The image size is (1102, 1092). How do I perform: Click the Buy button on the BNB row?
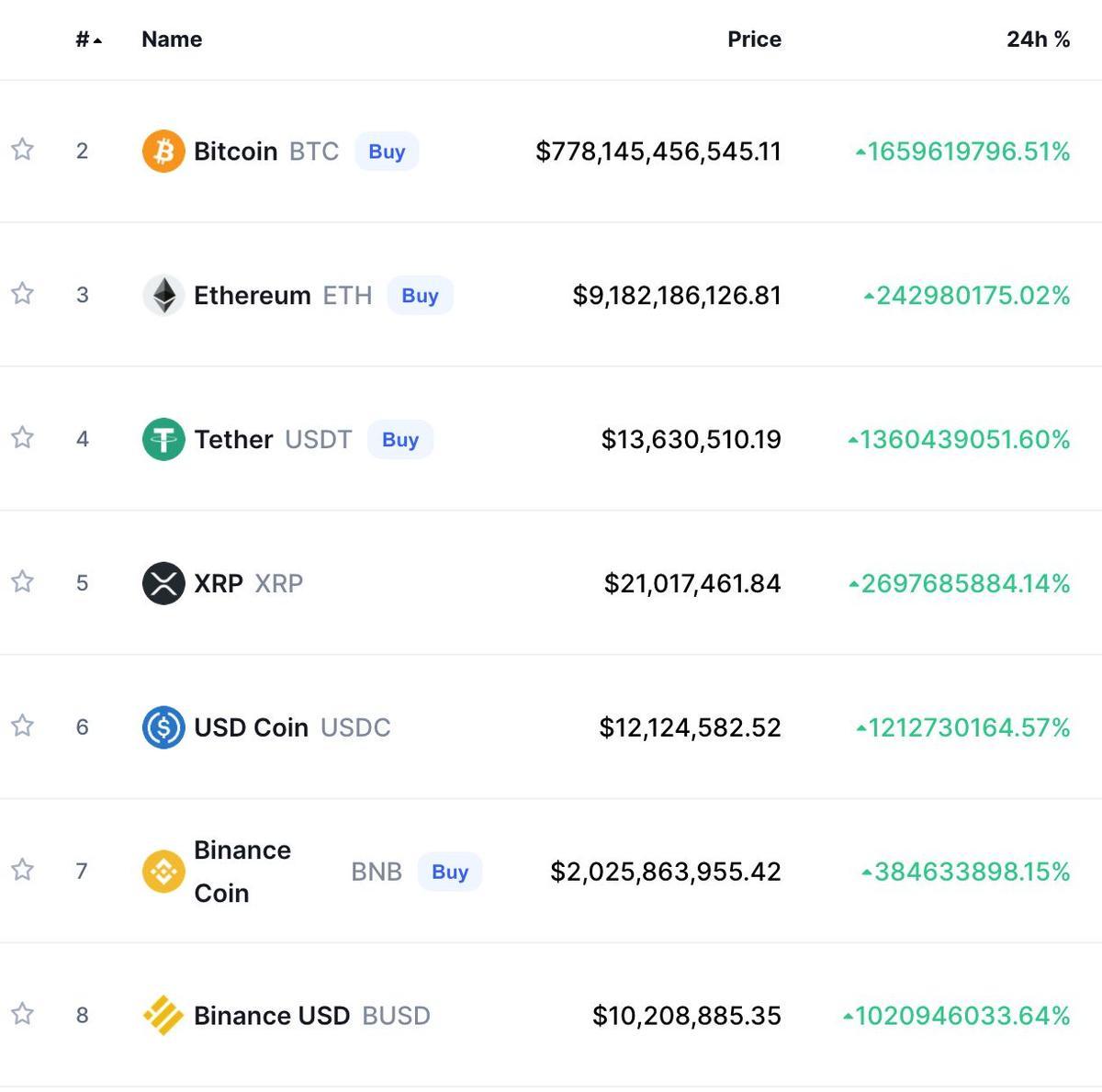tap(449, 871)
